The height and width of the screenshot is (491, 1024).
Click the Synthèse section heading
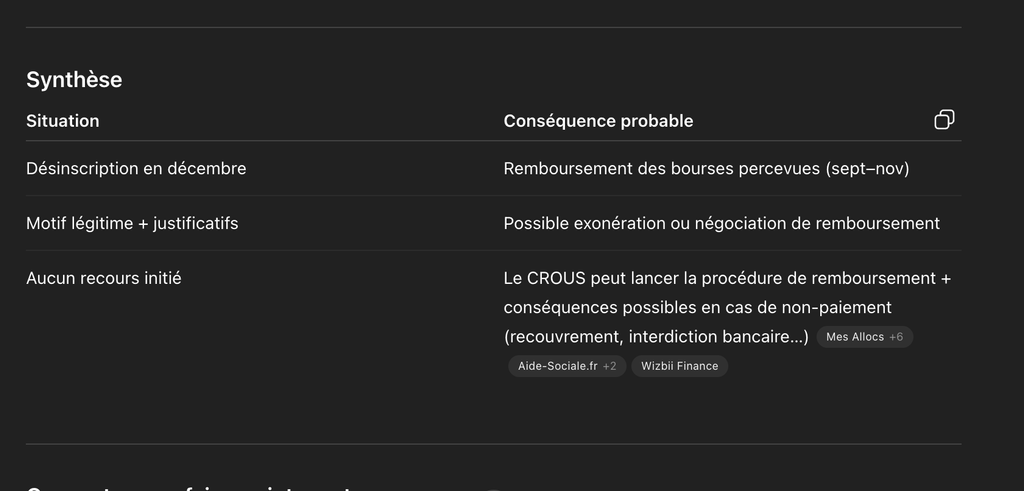74,80
